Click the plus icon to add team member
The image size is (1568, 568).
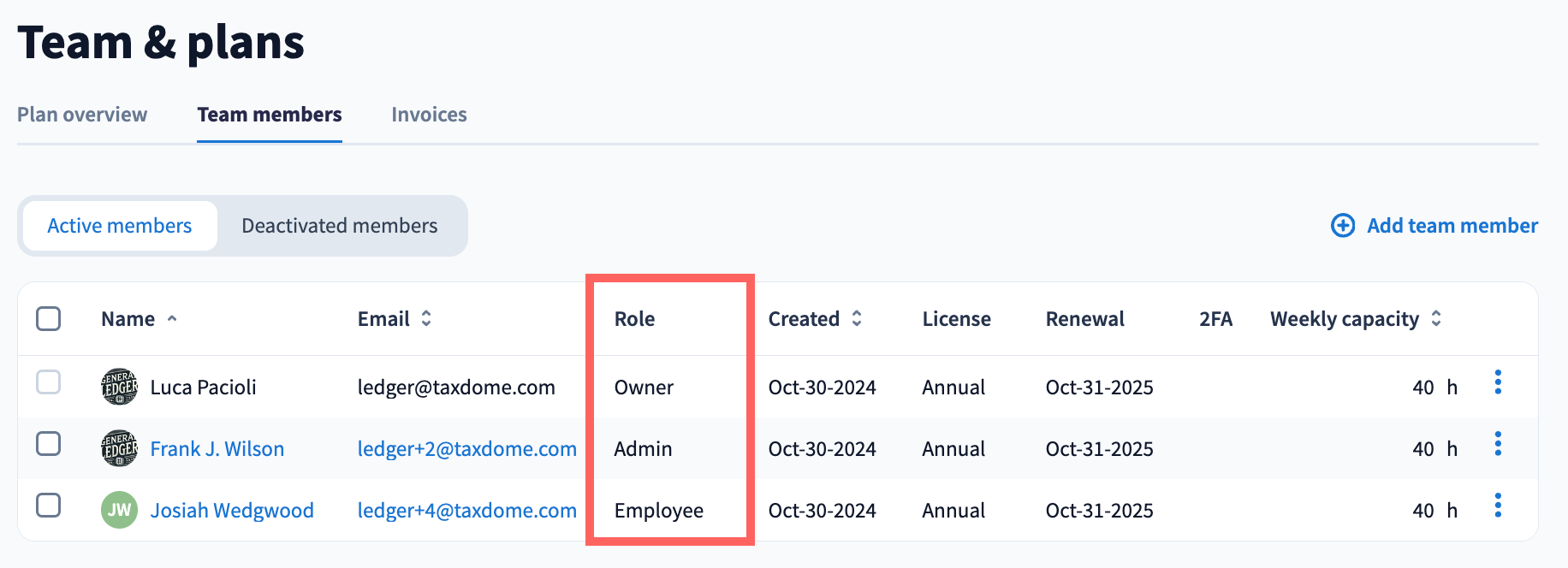click(1343, 225)
